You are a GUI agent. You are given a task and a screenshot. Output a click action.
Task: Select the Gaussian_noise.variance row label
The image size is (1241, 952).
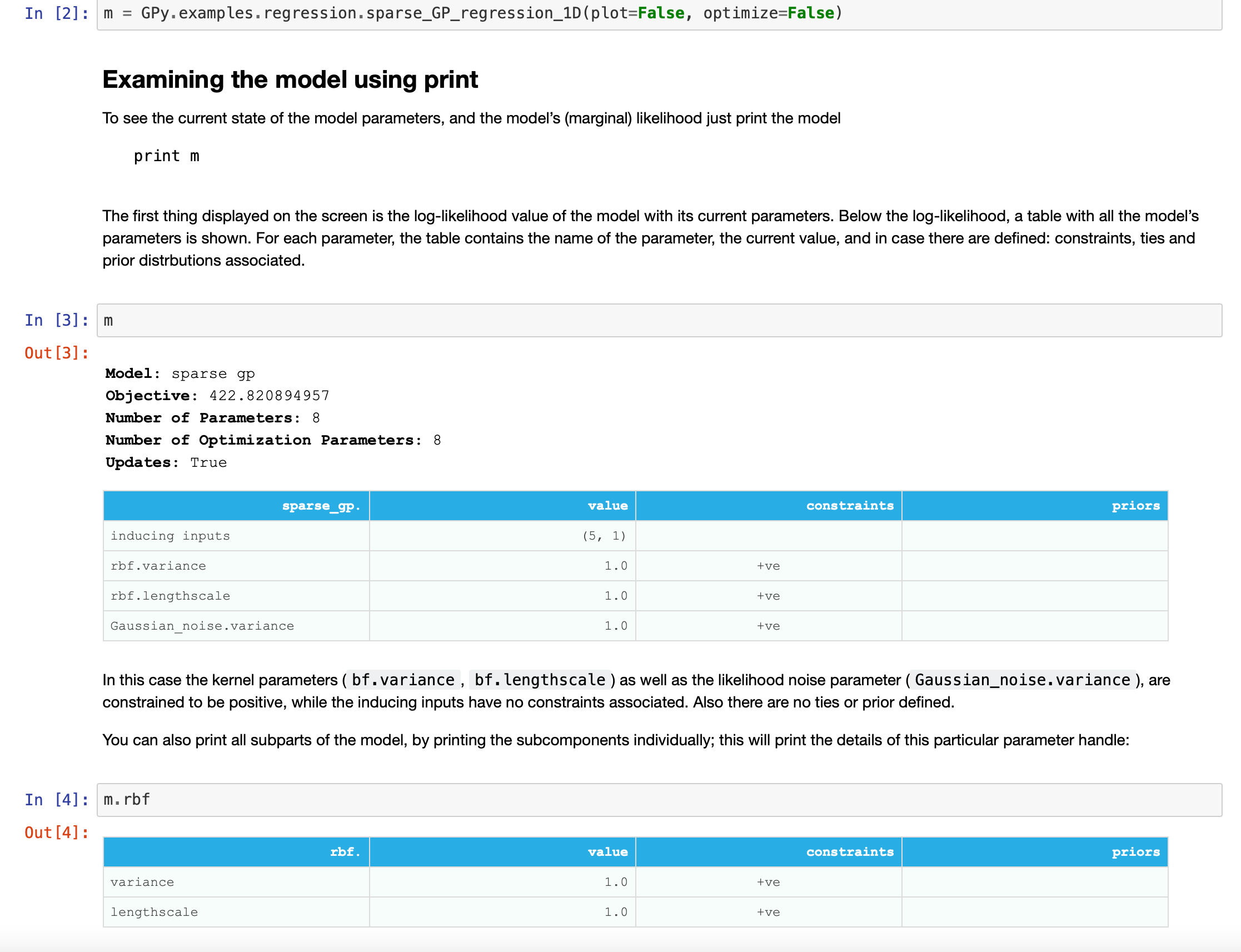coord(202,626)
